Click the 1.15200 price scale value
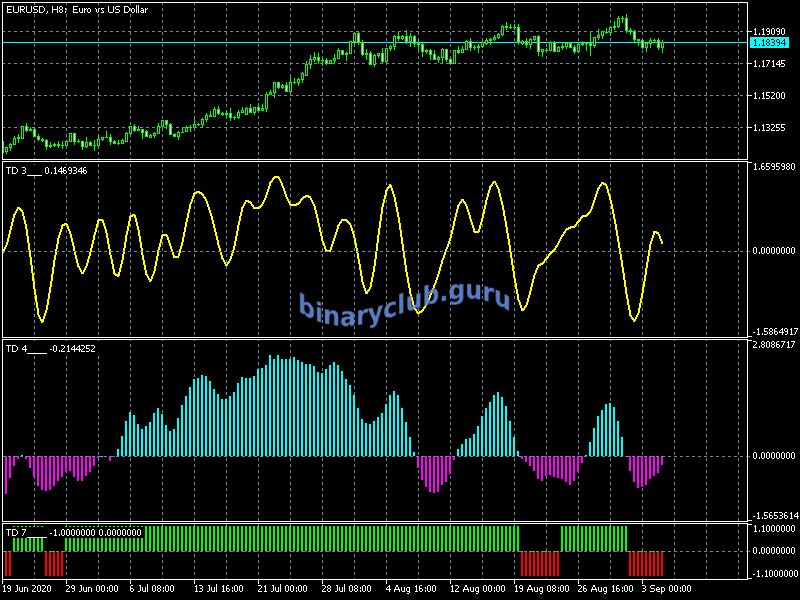The width and height of the screenshot is (800, 600). tap(772, 96)
